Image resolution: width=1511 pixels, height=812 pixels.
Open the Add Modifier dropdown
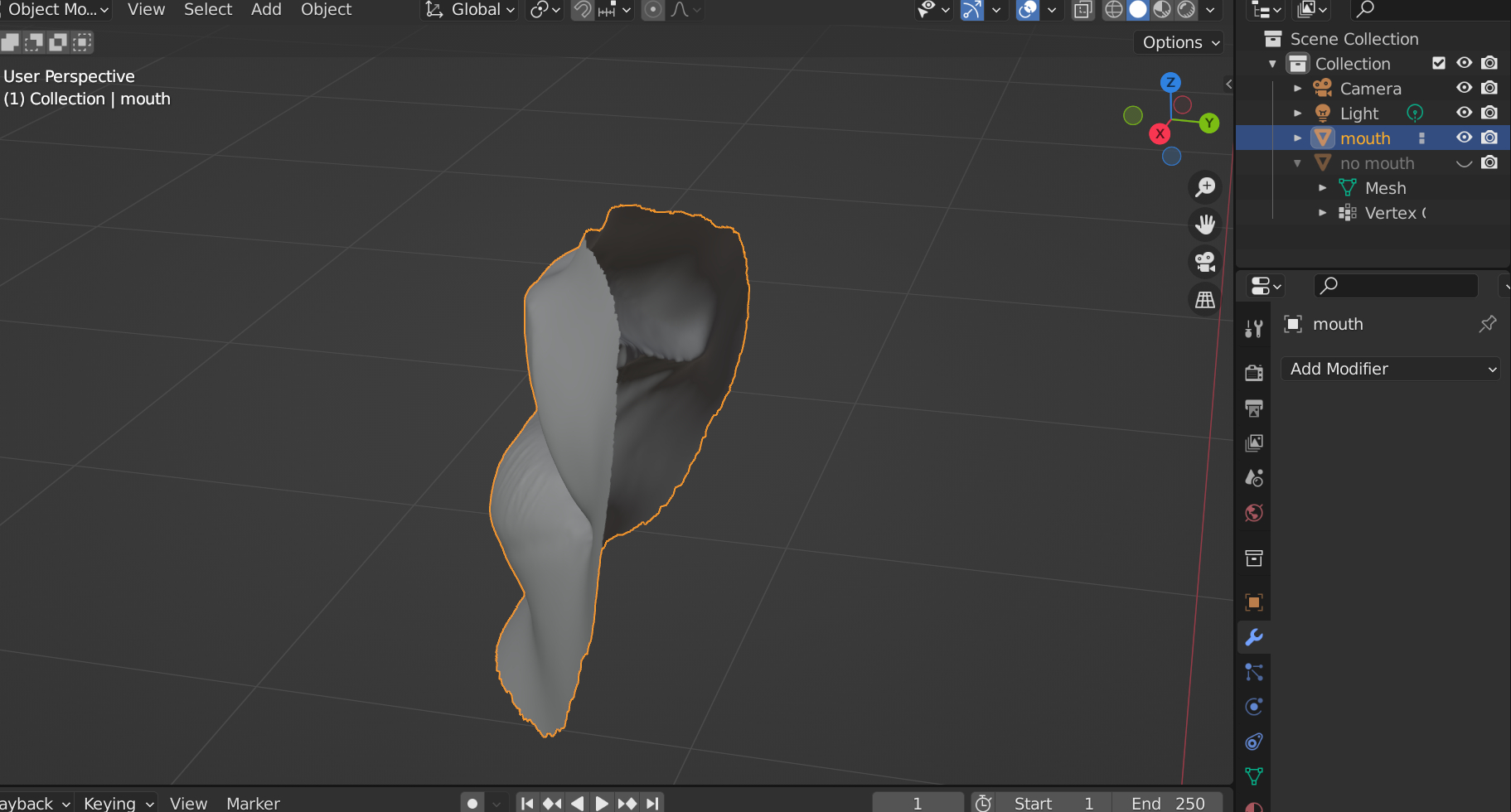[x=1392, y=369]
